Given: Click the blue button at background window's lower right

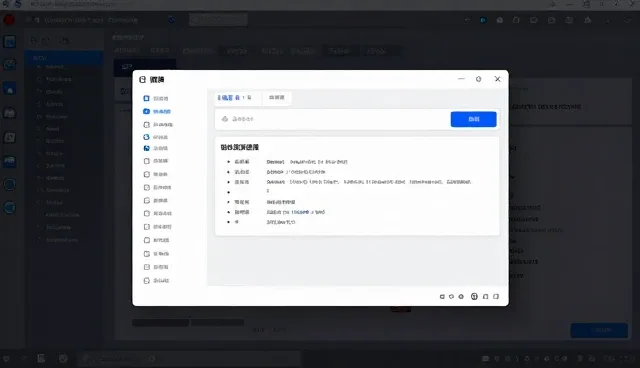Looking at the screenshot, I should pos(599,330).
